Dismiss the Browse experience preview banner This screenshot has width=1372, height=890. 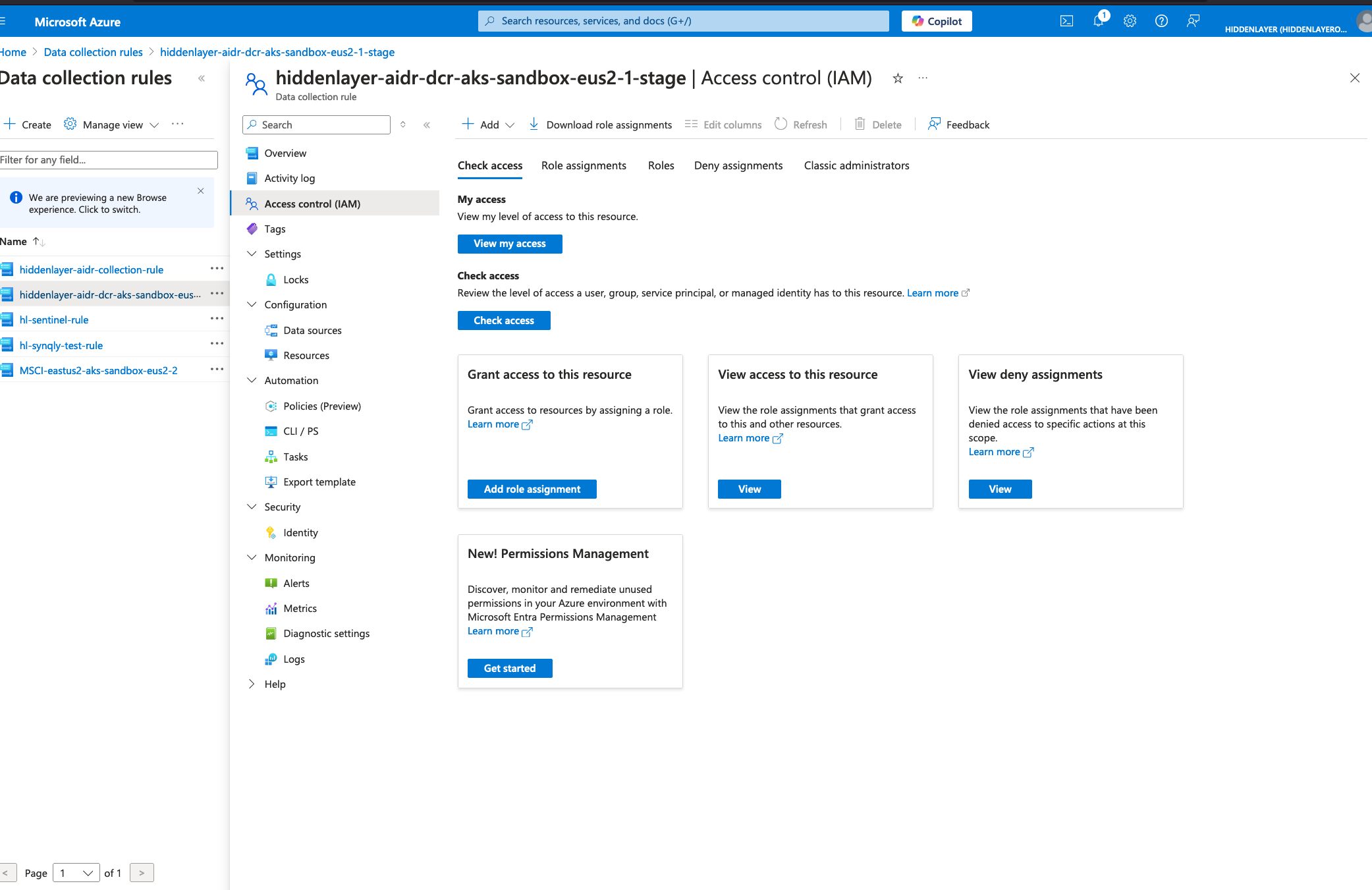[201, 191]
